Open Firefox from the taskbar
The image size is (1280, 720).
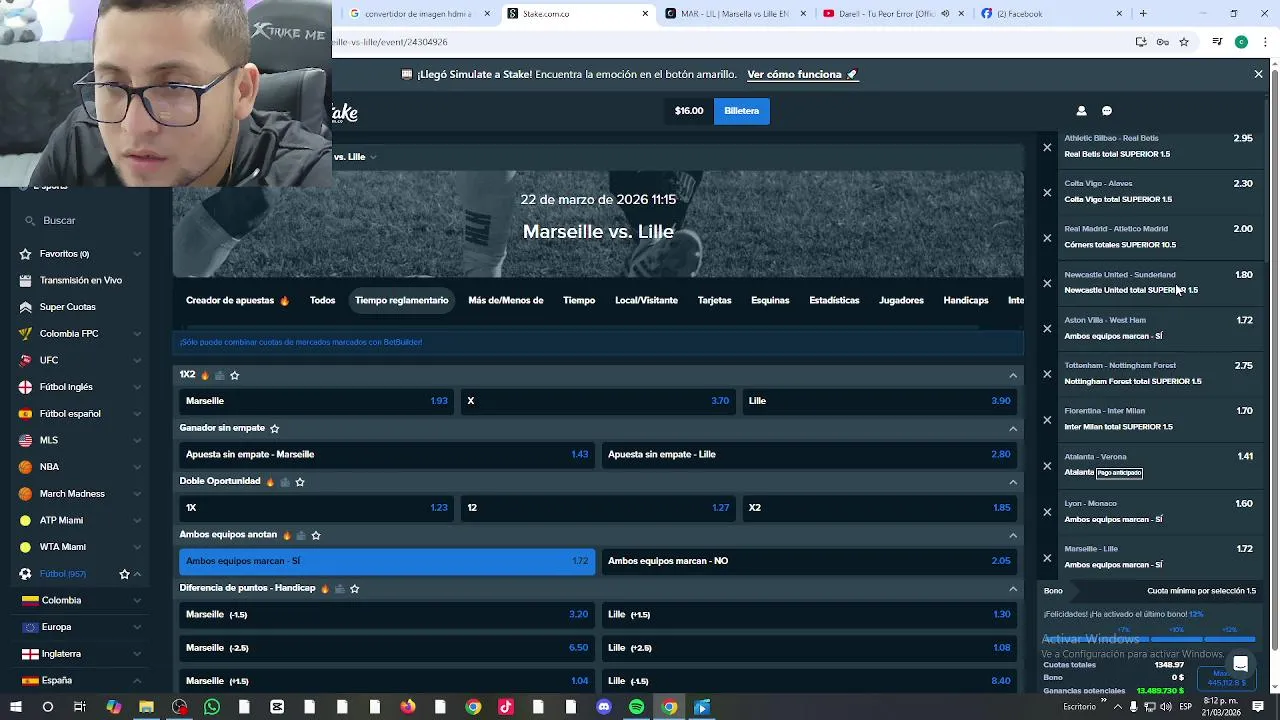(x=408, y=707)
